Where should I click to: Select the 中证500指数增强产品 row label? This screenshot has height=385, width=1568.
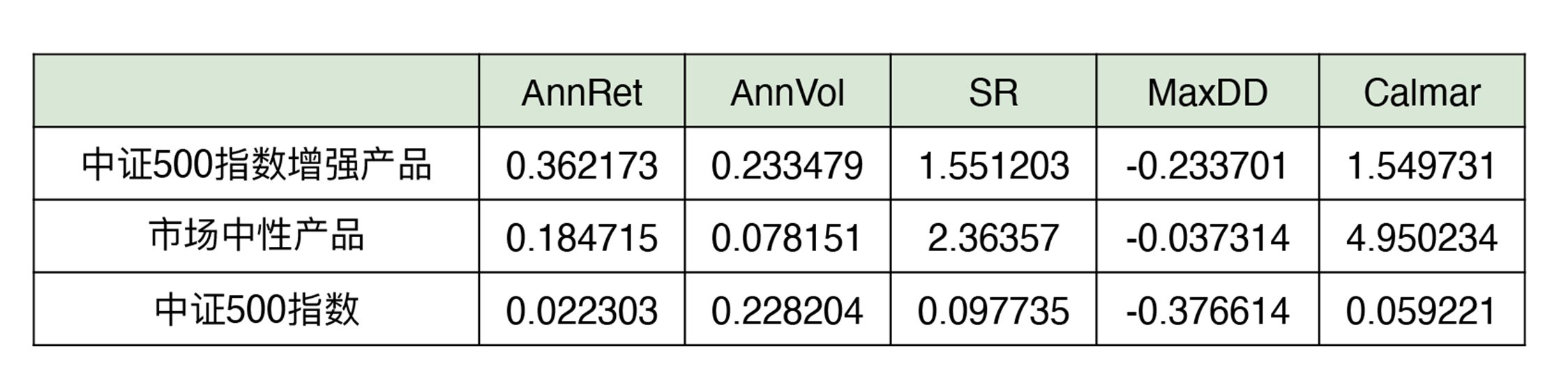256,166
